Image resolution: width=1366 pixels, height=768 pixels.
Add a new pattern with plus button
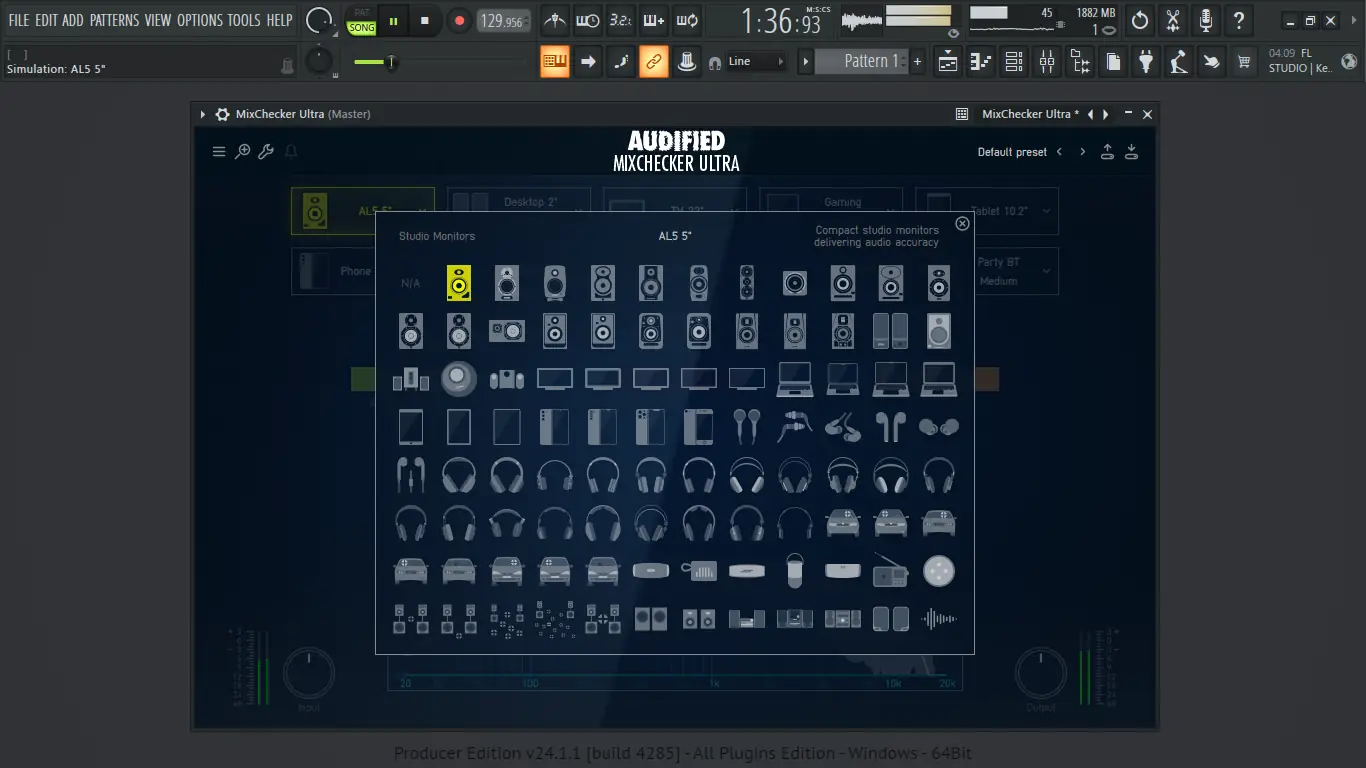click(x=917, y=62)
